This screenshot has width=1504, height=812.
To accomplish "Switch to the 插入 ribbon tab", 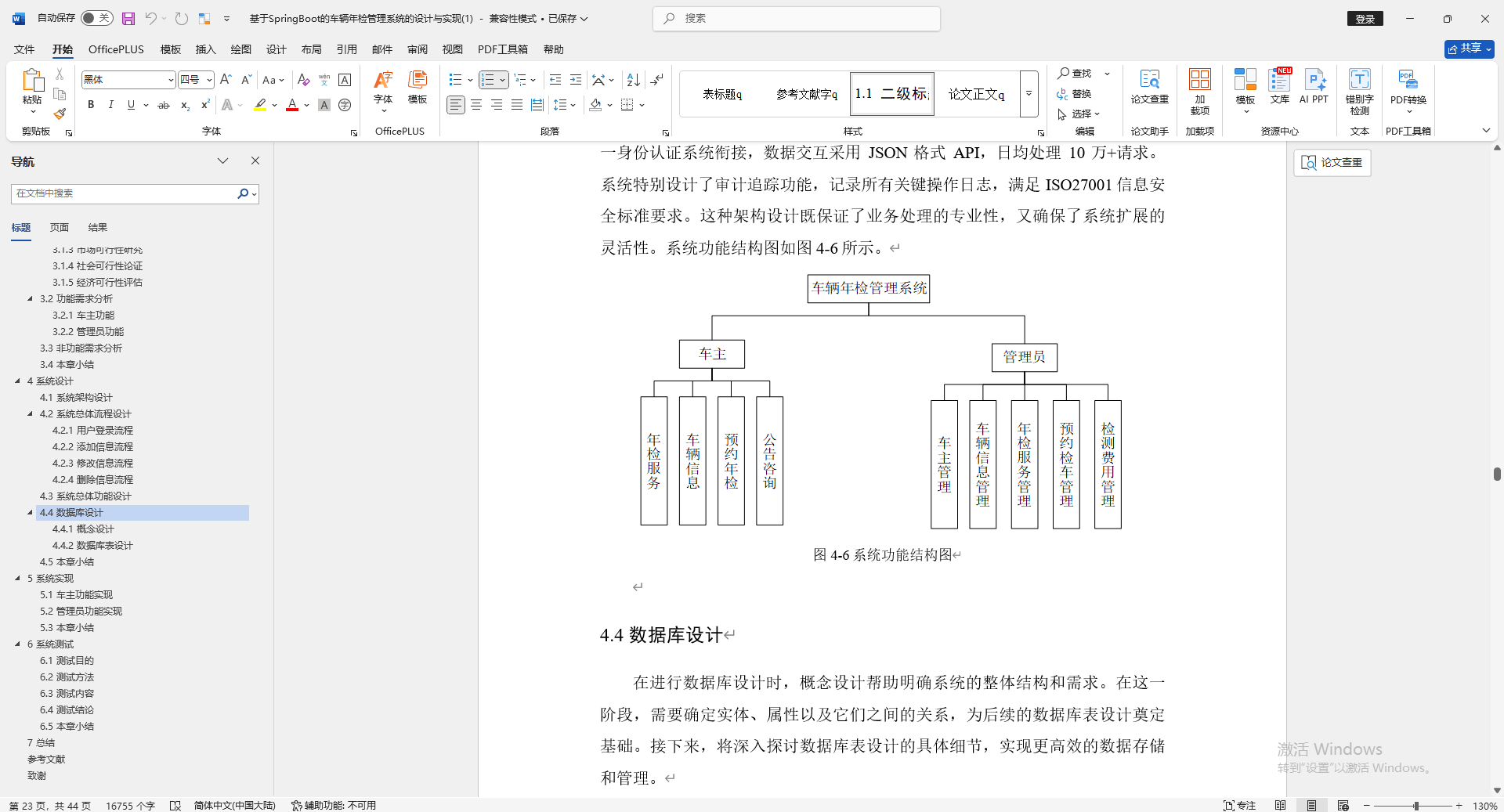I will click(x=205, y=49).
